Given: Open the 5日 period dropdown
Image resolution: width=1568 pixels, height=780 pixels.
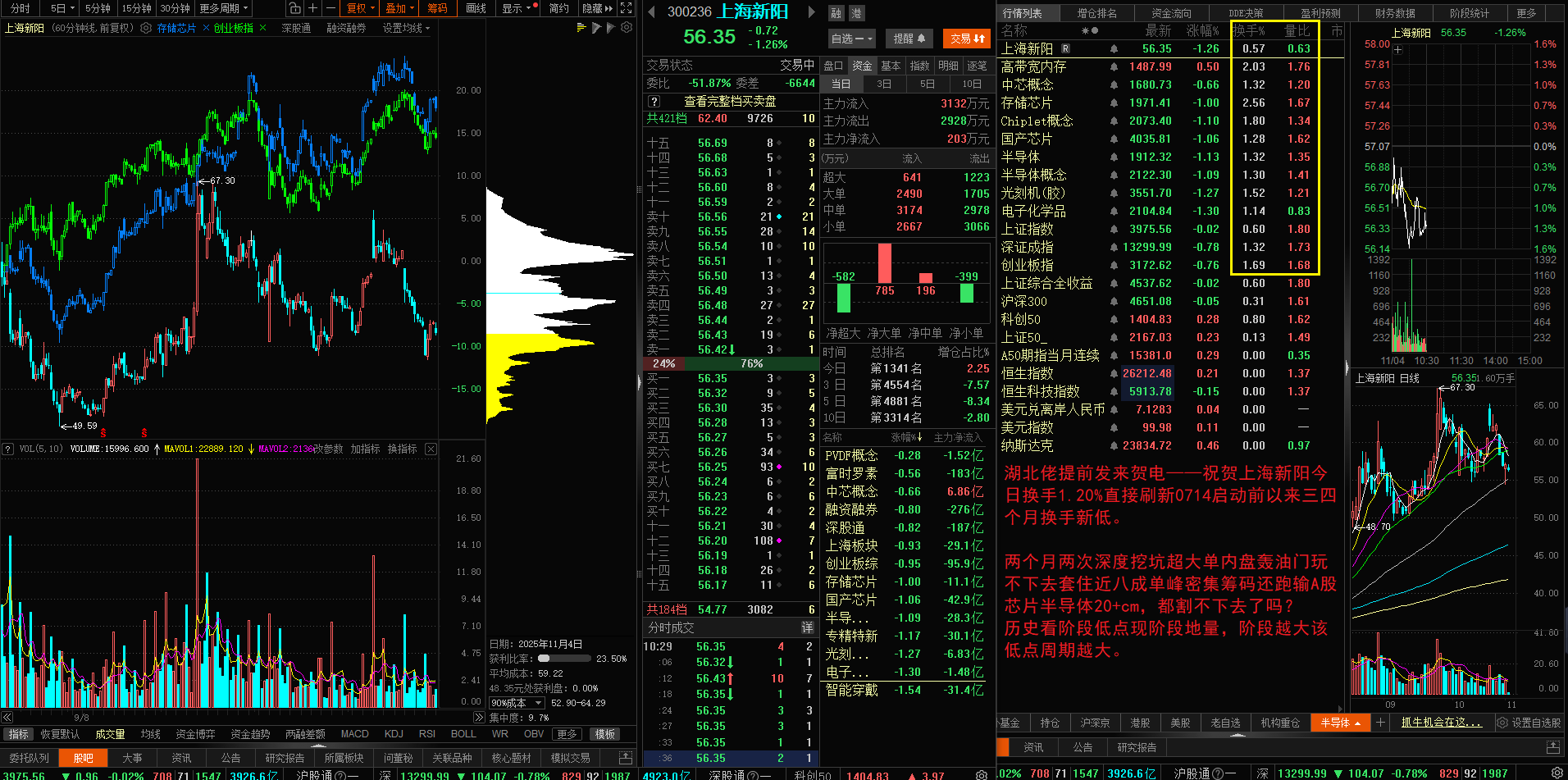Looking at the screenshot, I should [x=62, y=8].
